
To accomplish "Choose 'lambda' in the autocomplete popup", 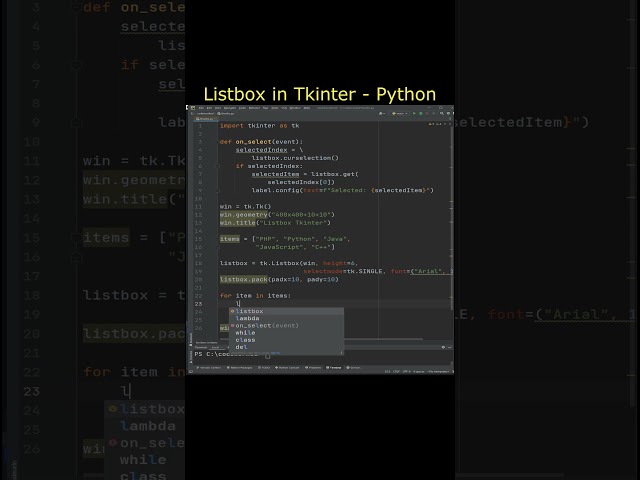I will click(287, 318).
